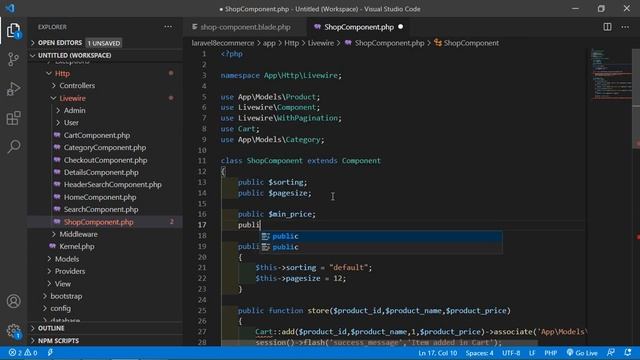Switch to ShopComponent.php tab

point(358,27)
